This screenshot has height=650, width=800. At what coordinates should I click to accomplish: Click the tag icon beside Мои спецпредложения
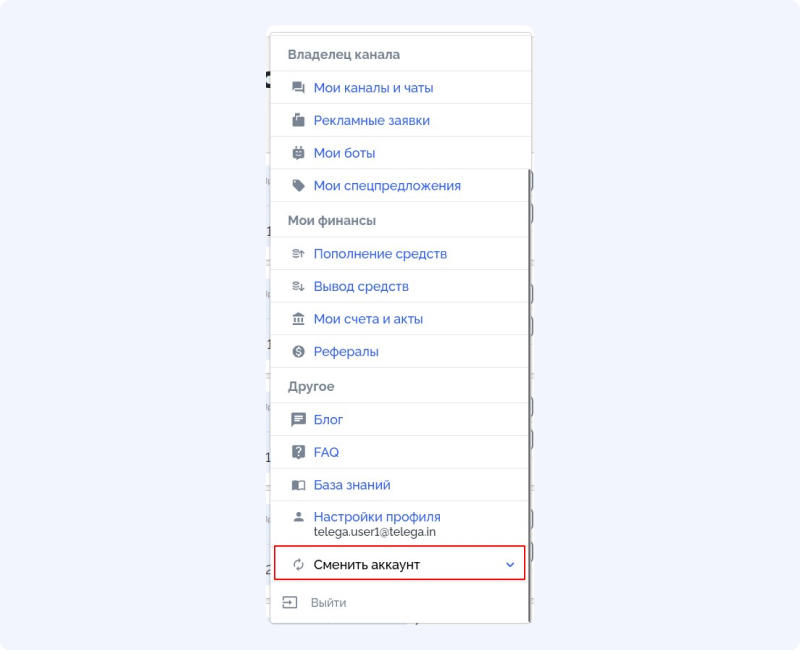(x=298, y=186)
